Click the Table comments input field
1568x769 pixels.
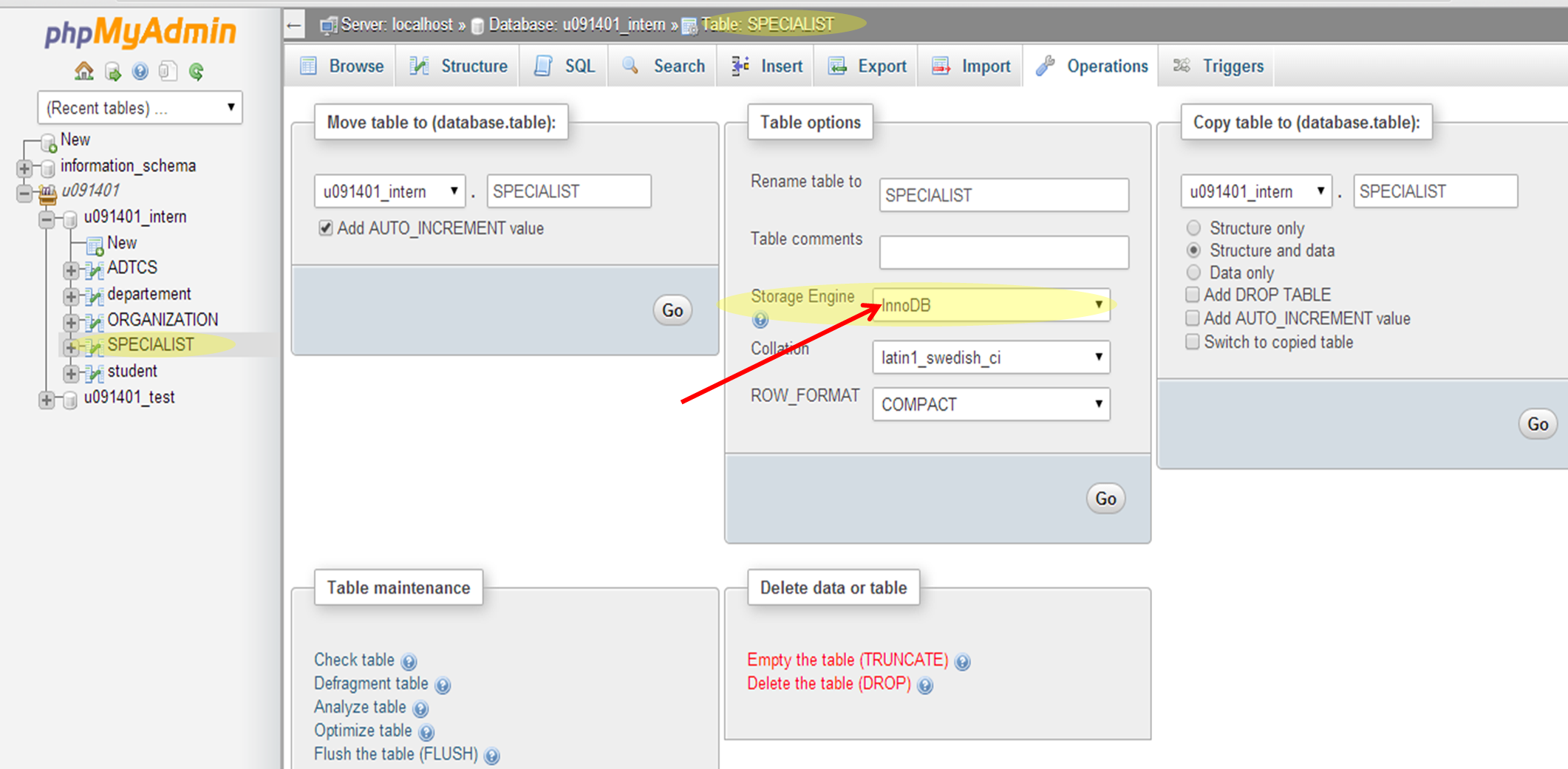click(x=1003, y=253)
